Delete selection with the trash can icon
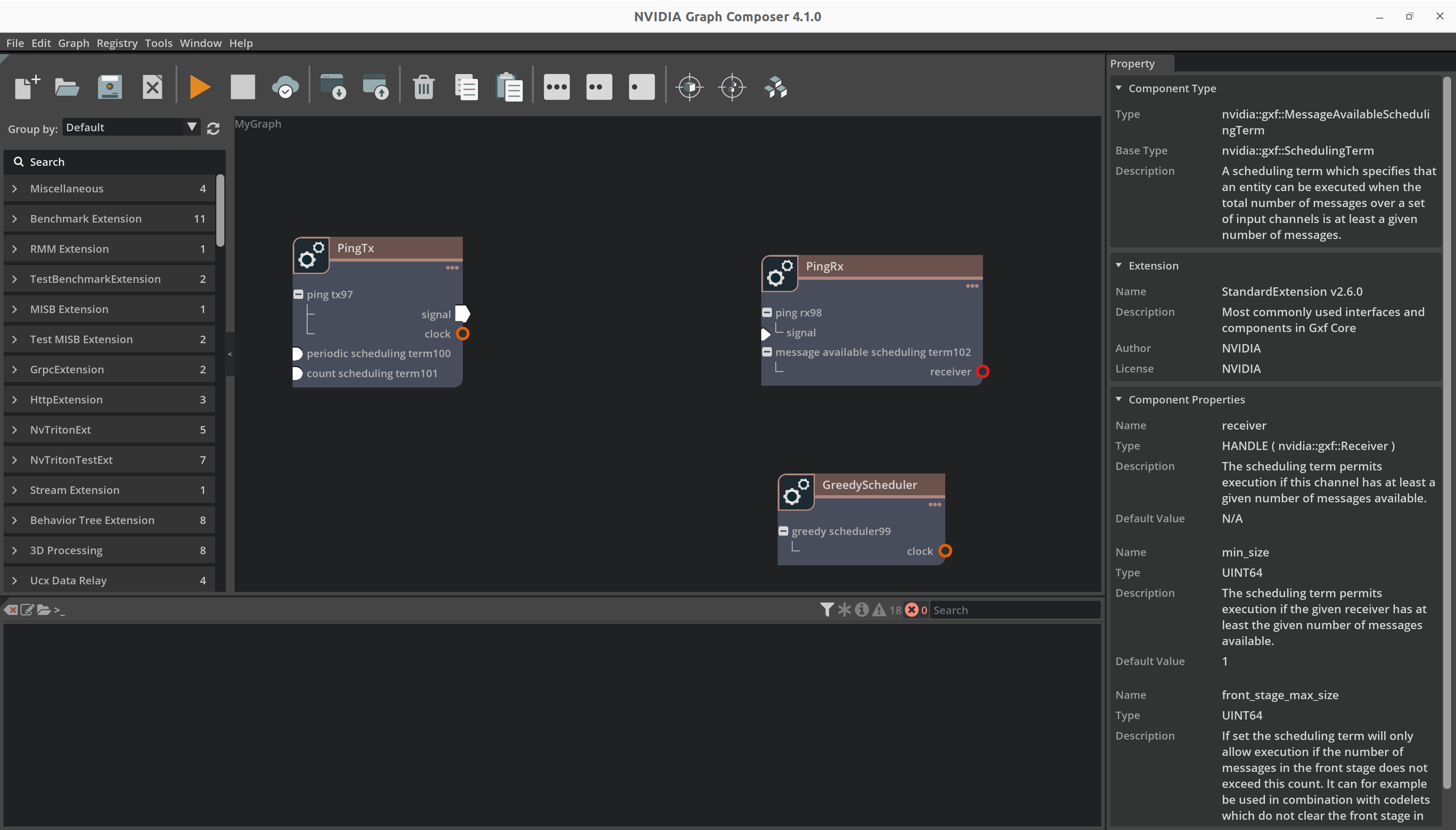The width and height of the screenshot is (1456, 830). [x=423, y=87]
